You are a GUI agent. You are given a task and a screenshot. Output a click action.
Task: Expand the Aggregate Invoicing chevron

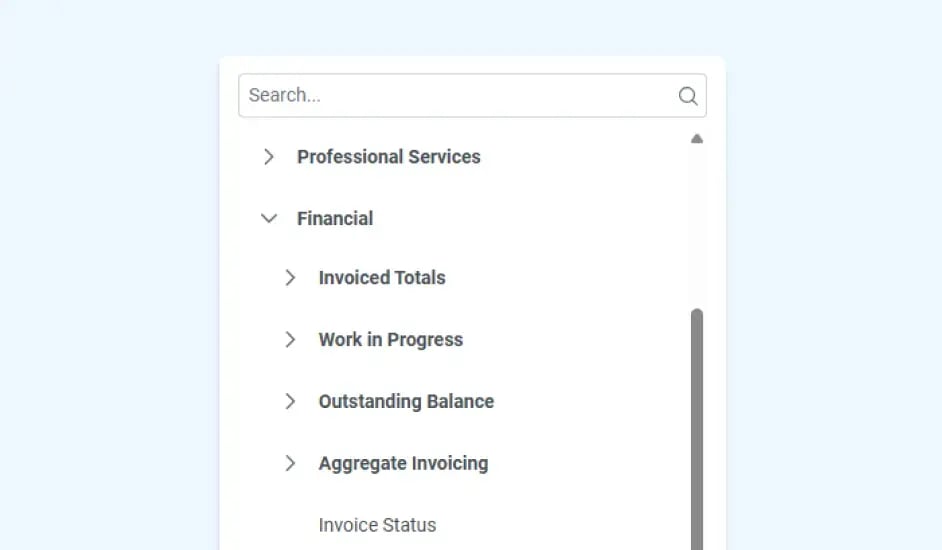click(290, 464)
